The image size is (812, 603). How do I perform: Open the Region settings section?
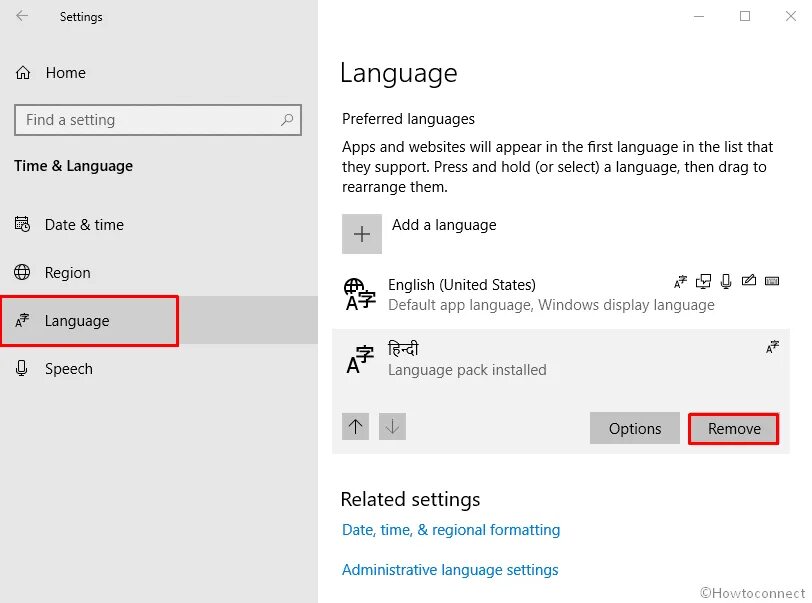[67, 273]
